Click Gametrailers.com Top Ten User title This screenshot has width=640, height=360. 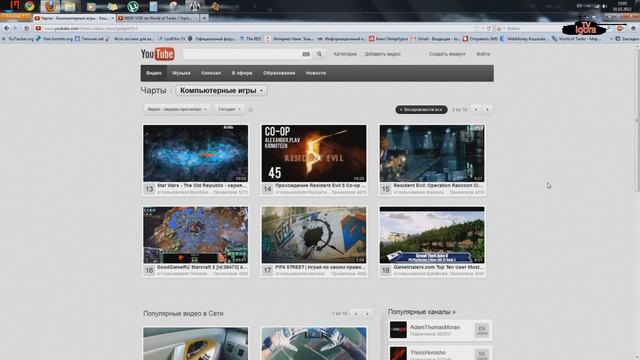(x=439, y=267)
